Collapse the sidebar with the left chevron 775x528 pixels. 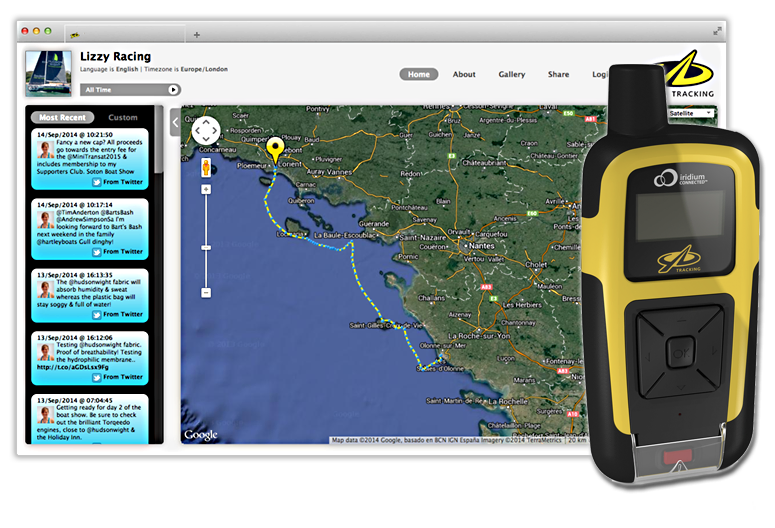[175, 122]
